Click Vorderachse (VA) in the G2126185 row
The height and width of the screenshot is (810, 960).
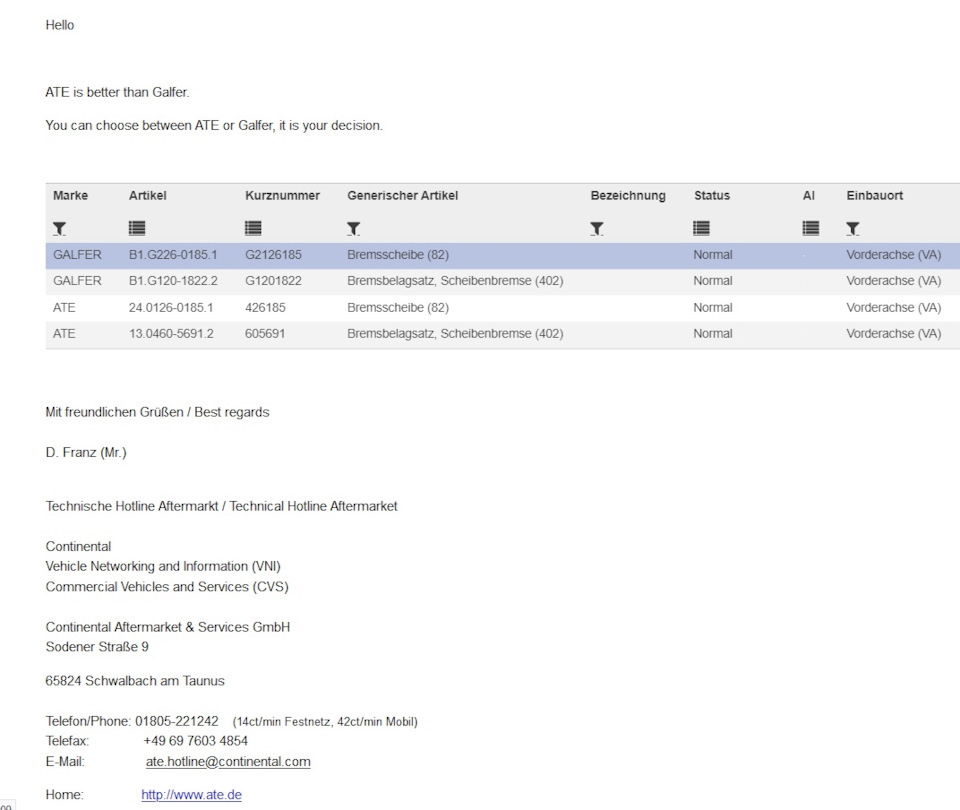893,255
